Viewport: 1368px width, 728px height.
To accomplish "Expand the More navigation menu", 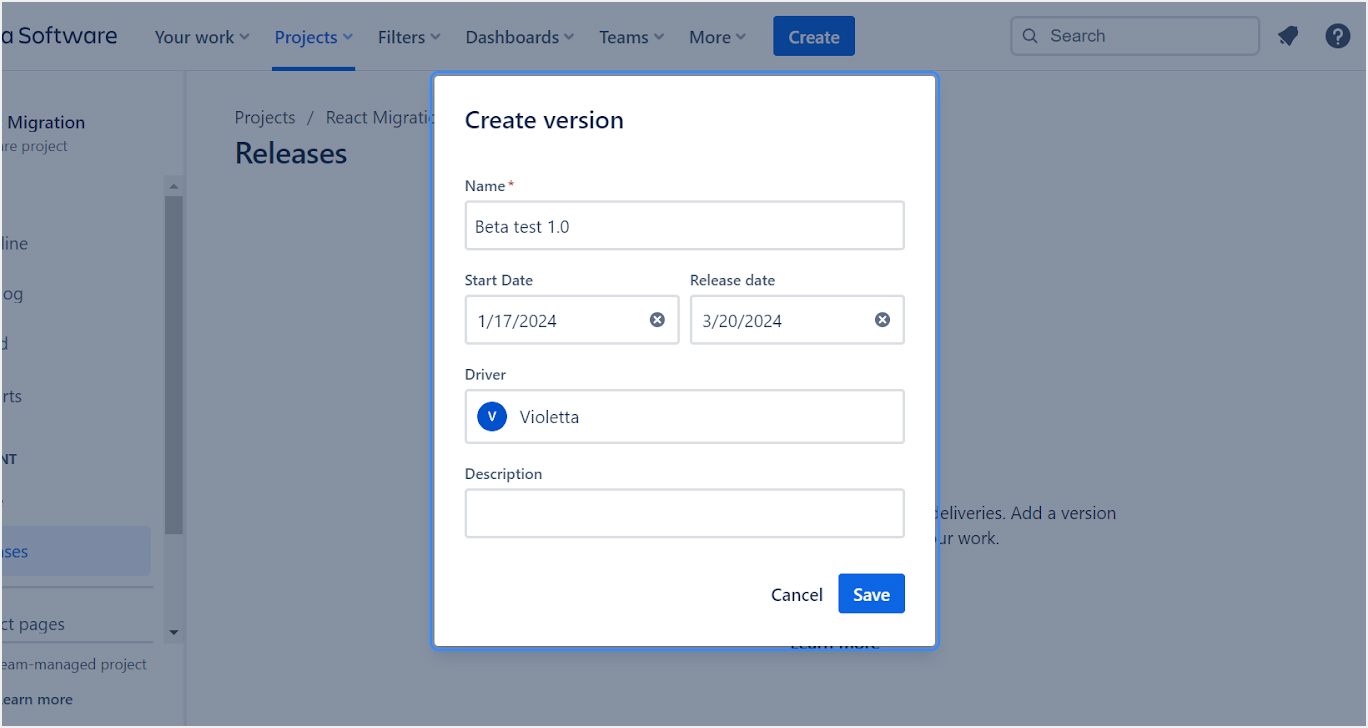I will pyautogui.click(x=717, y=37).
